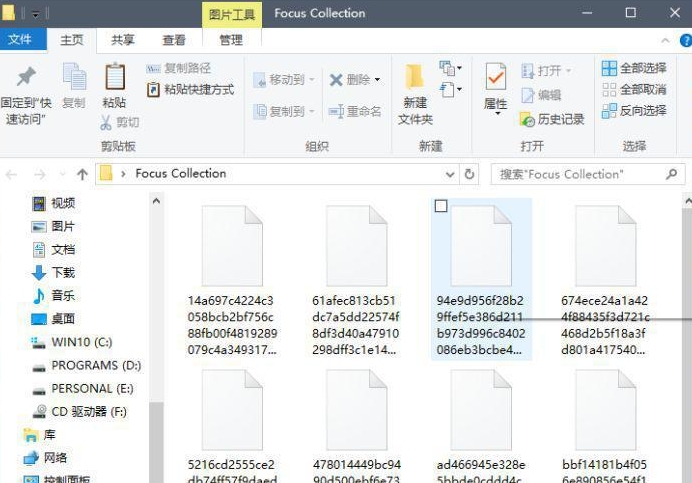Screen dimensions: 692x483
Task: Click the Select All command
Action: [634, 68]
